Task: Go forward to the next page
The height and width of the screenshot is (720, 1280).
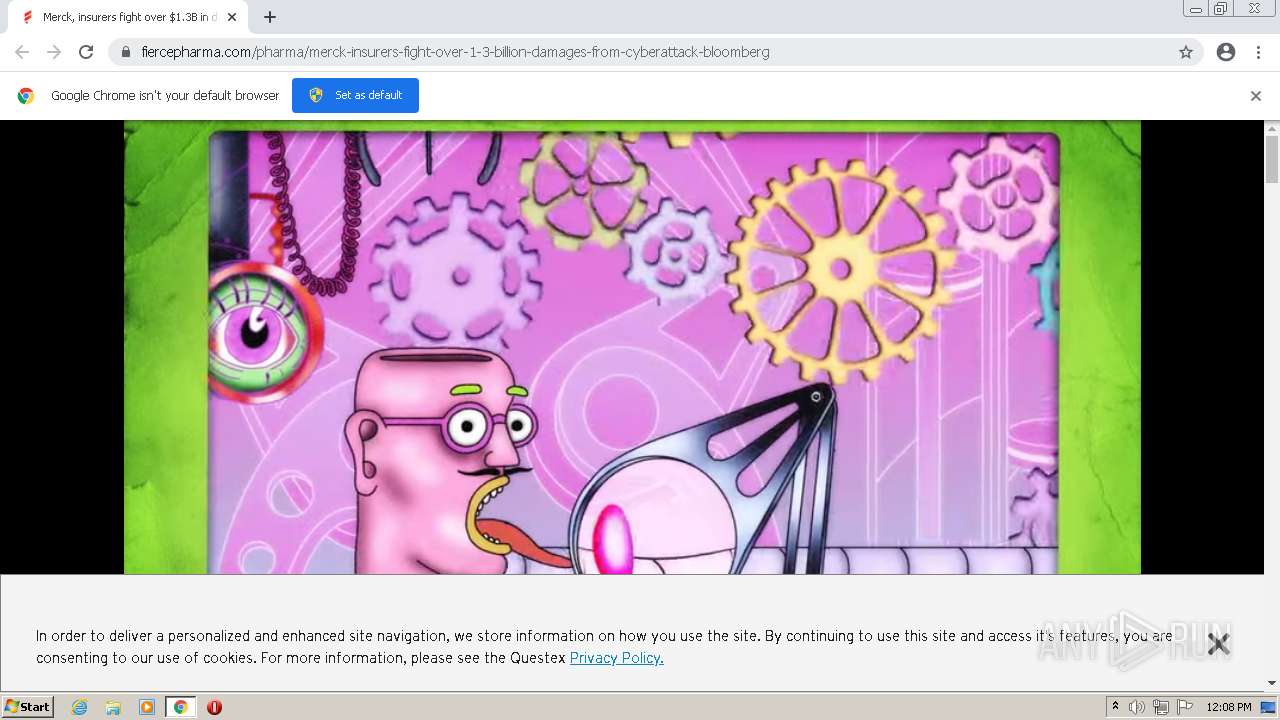Action: [54, 52]
